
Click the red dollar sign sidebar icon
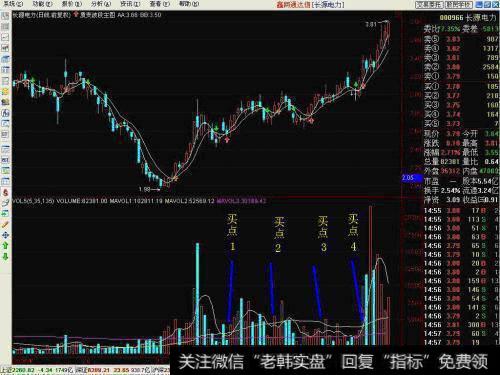coord(5,192)
